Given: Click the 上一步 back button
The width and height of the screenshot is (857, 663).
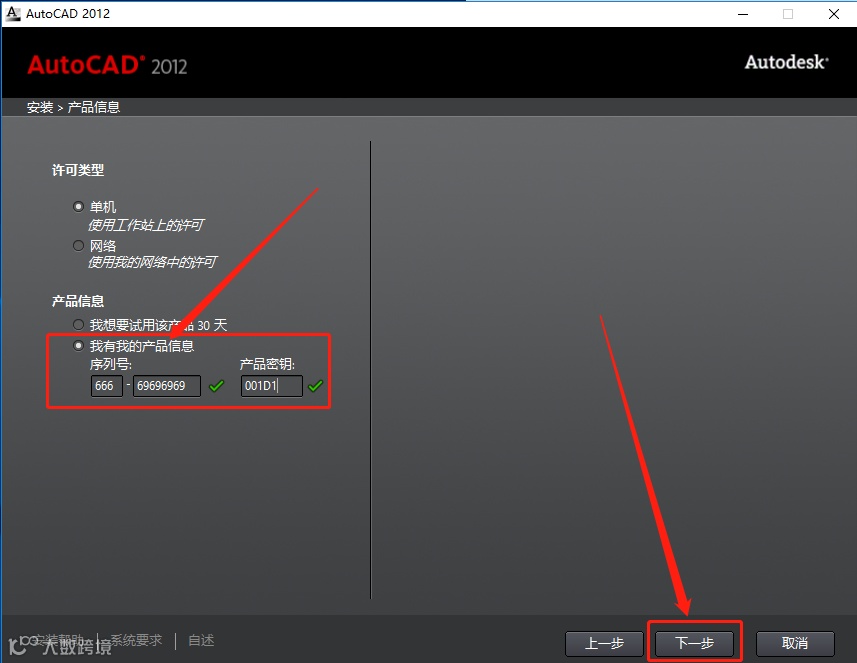Looking at the screenshot, I should point(604,643).
